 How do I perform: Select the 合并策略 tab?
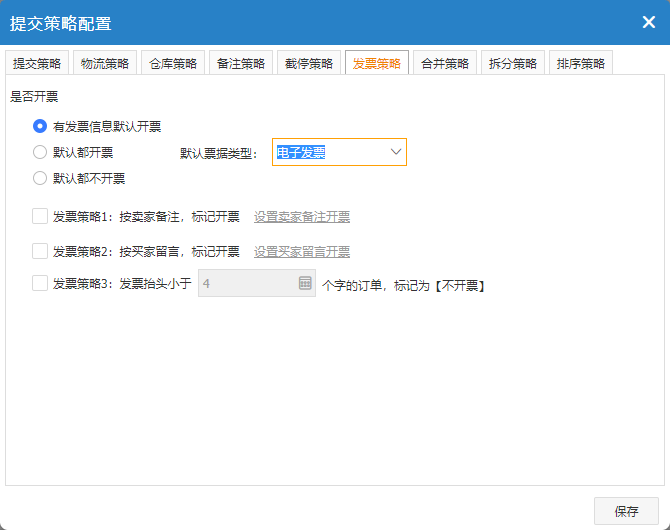click(x=444, y=63)
